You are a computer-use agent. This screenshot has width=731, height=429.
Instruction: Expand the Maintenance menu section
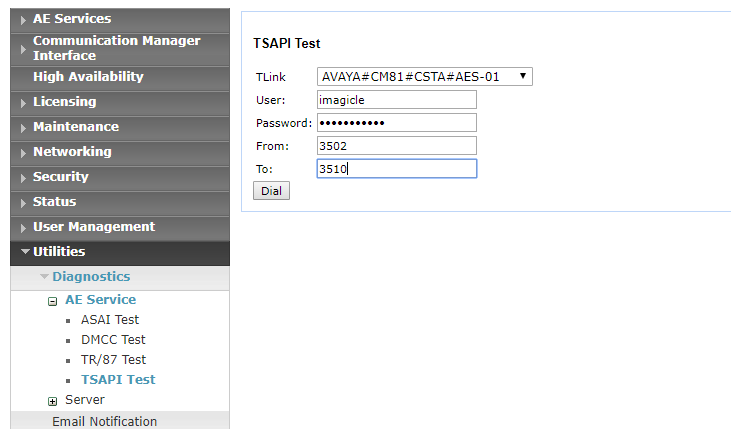(x=75, y=127)
